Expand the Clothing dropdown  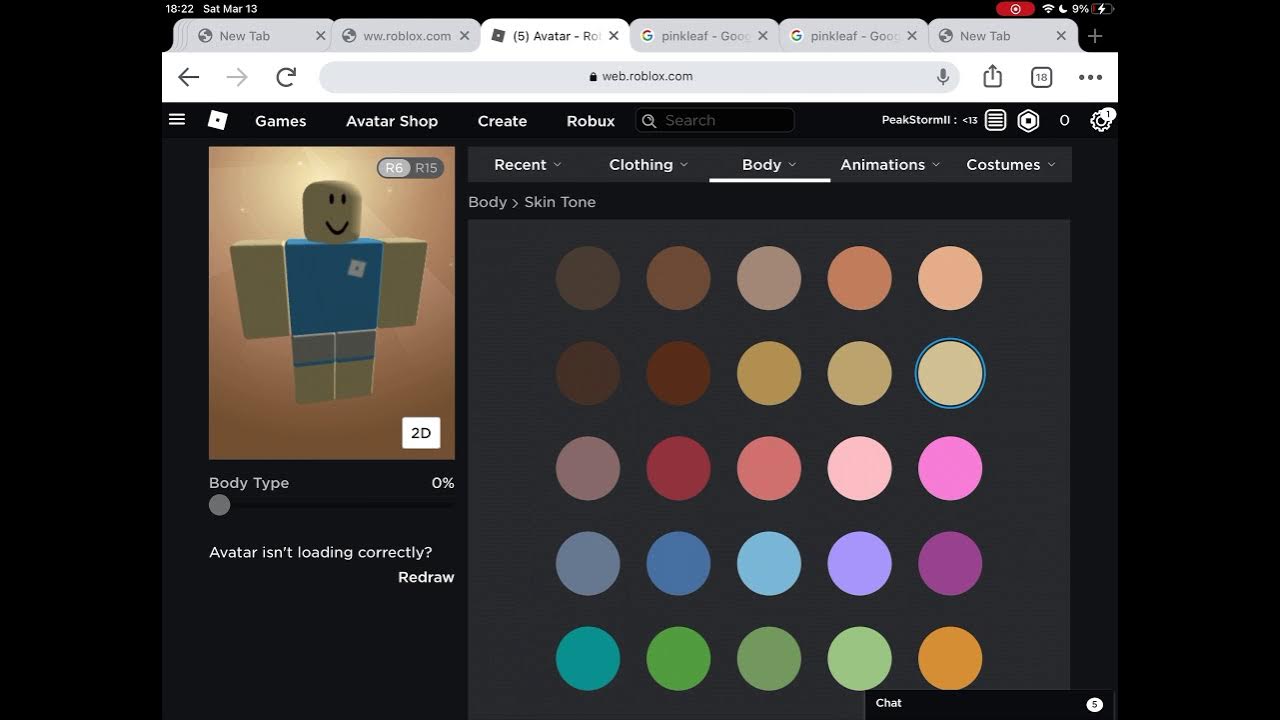pos(649,165)
